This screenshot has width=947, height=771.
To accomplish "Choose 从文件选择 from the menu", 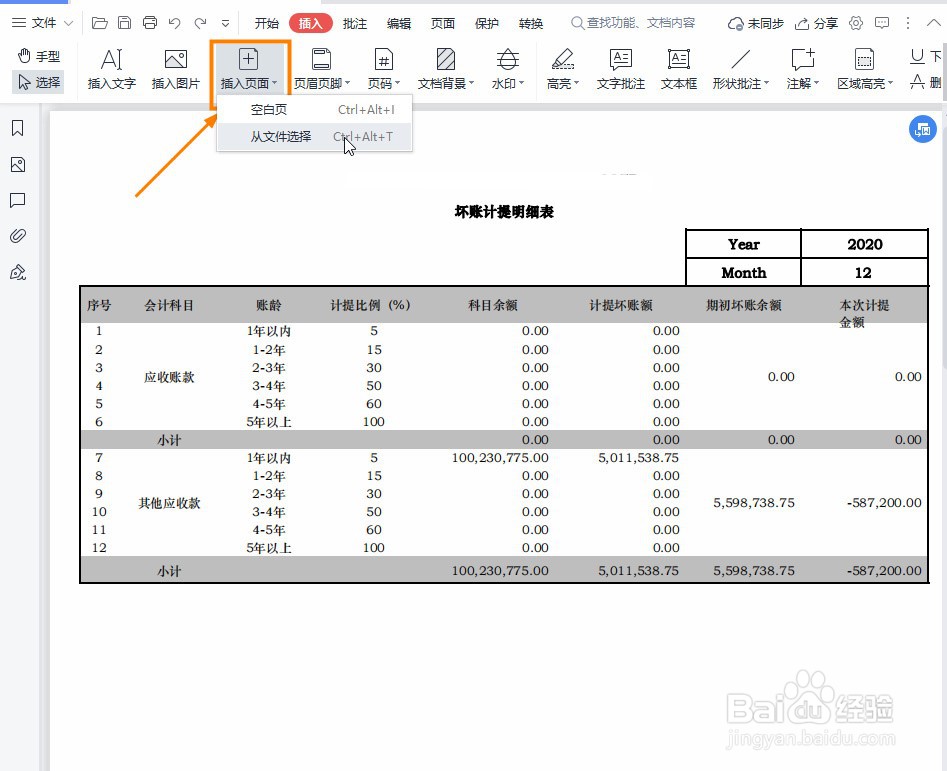I will tap(314, 136).
